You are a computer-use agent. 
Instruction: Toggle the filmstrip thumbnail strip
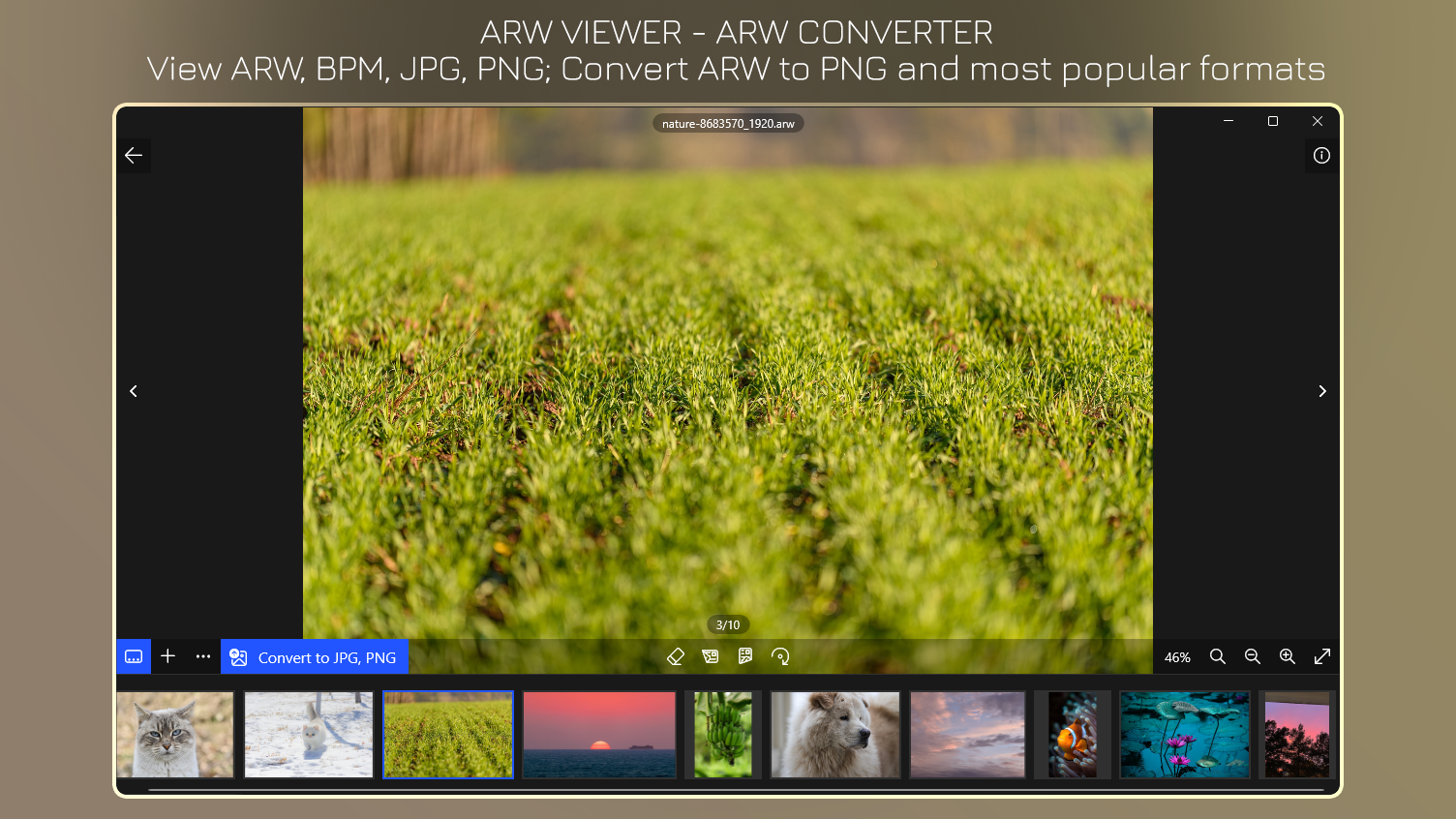point(134,656)
